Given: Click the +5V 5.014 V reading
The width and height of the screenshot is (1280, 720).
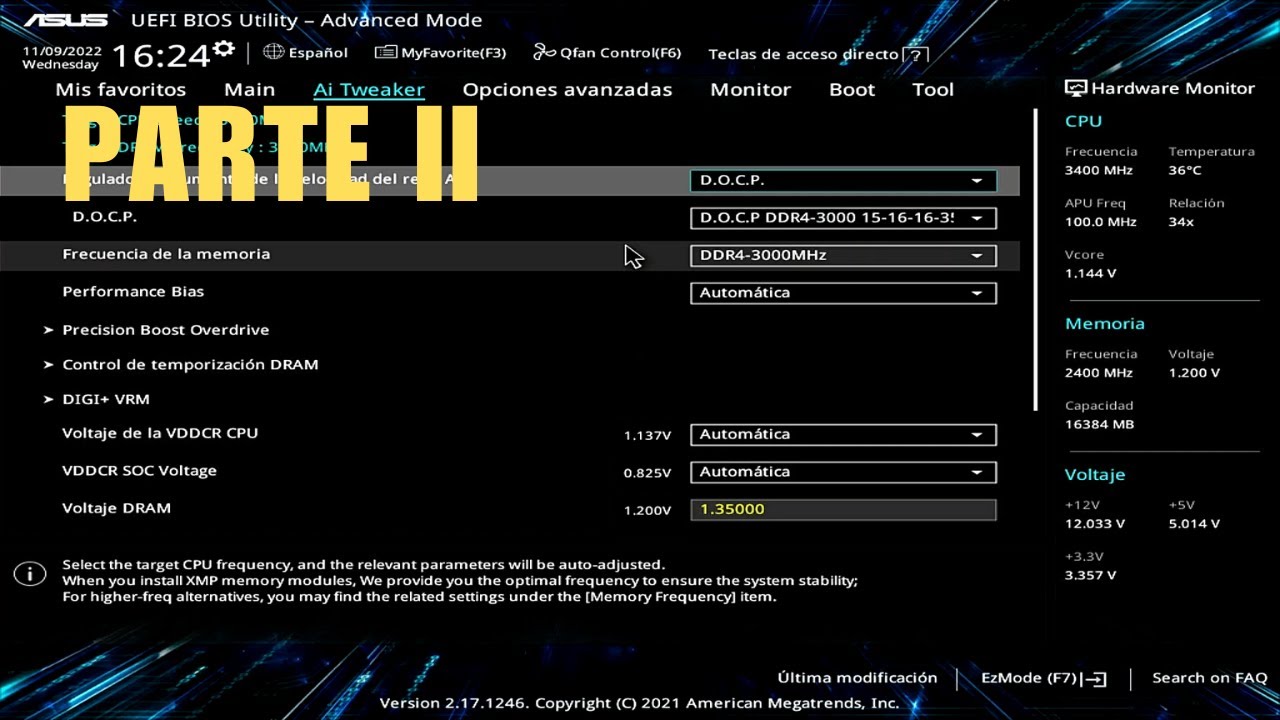Looking at the screenshot, I should click(x=1194, y=524).
